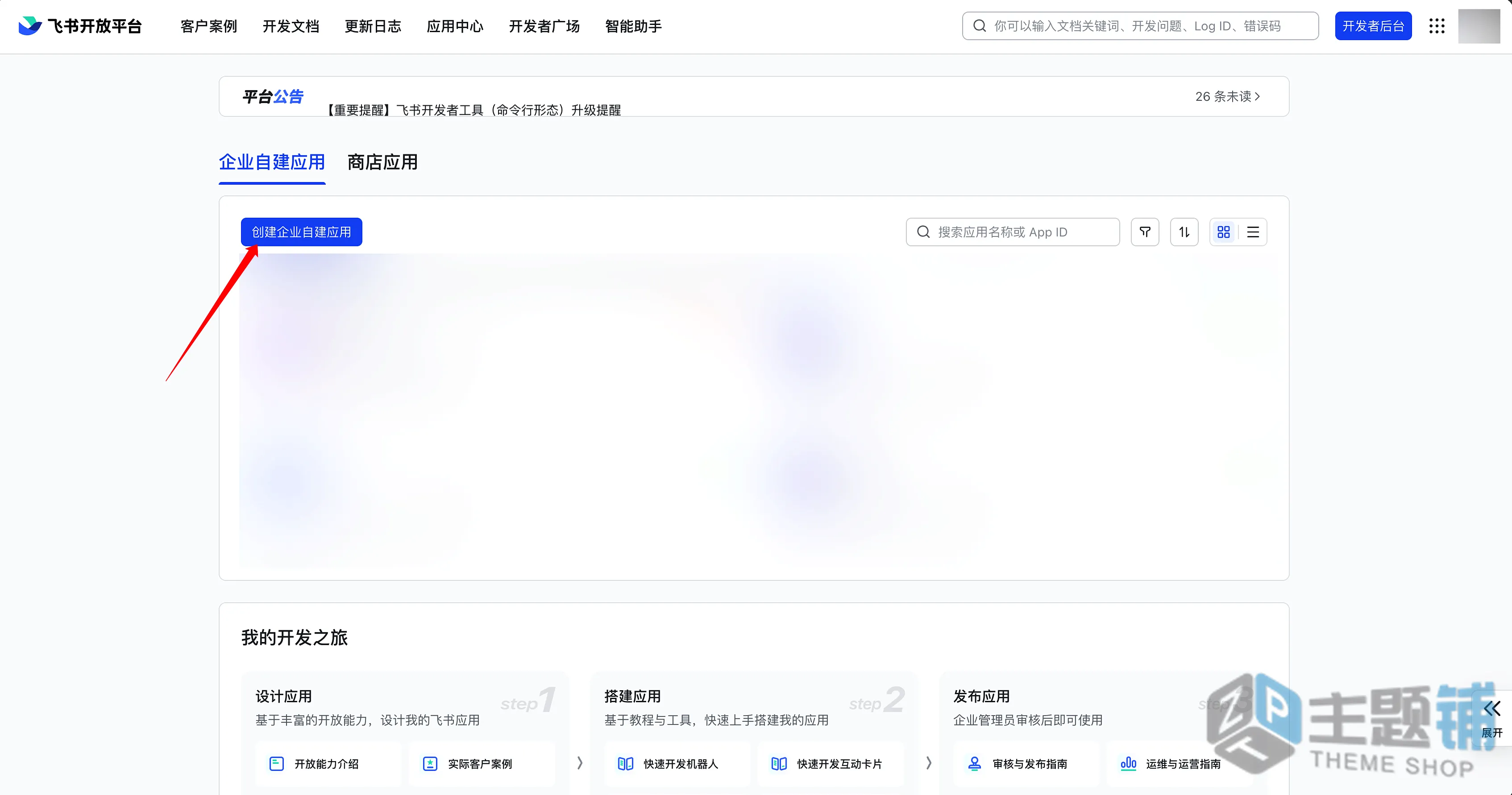Focus the 搜索应用名称或 App ID field
Screen dimensions: 1512x795
tap(1013, 232)
